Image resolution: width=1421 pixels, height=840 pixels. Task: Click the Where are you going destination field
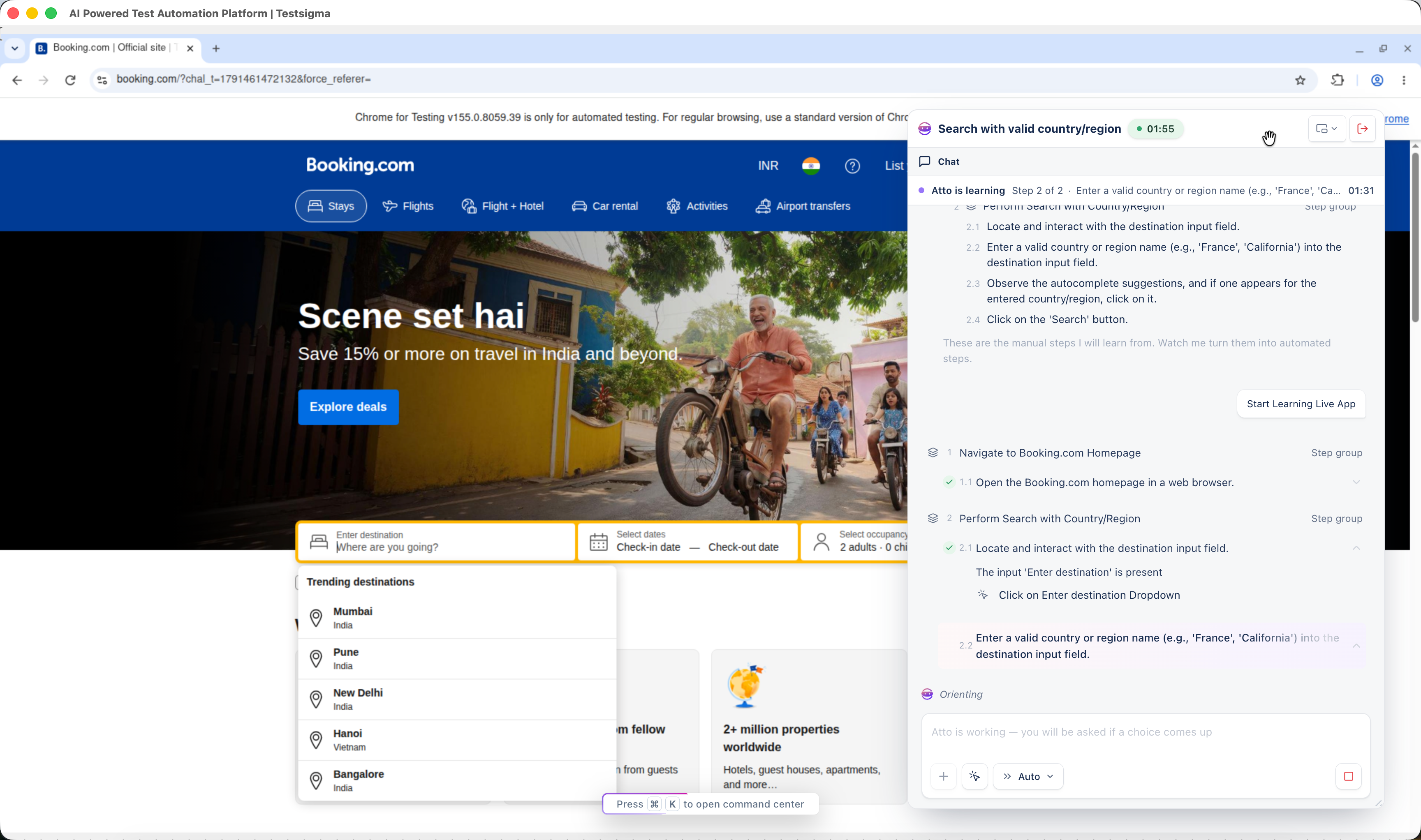[x=436, y=542]
